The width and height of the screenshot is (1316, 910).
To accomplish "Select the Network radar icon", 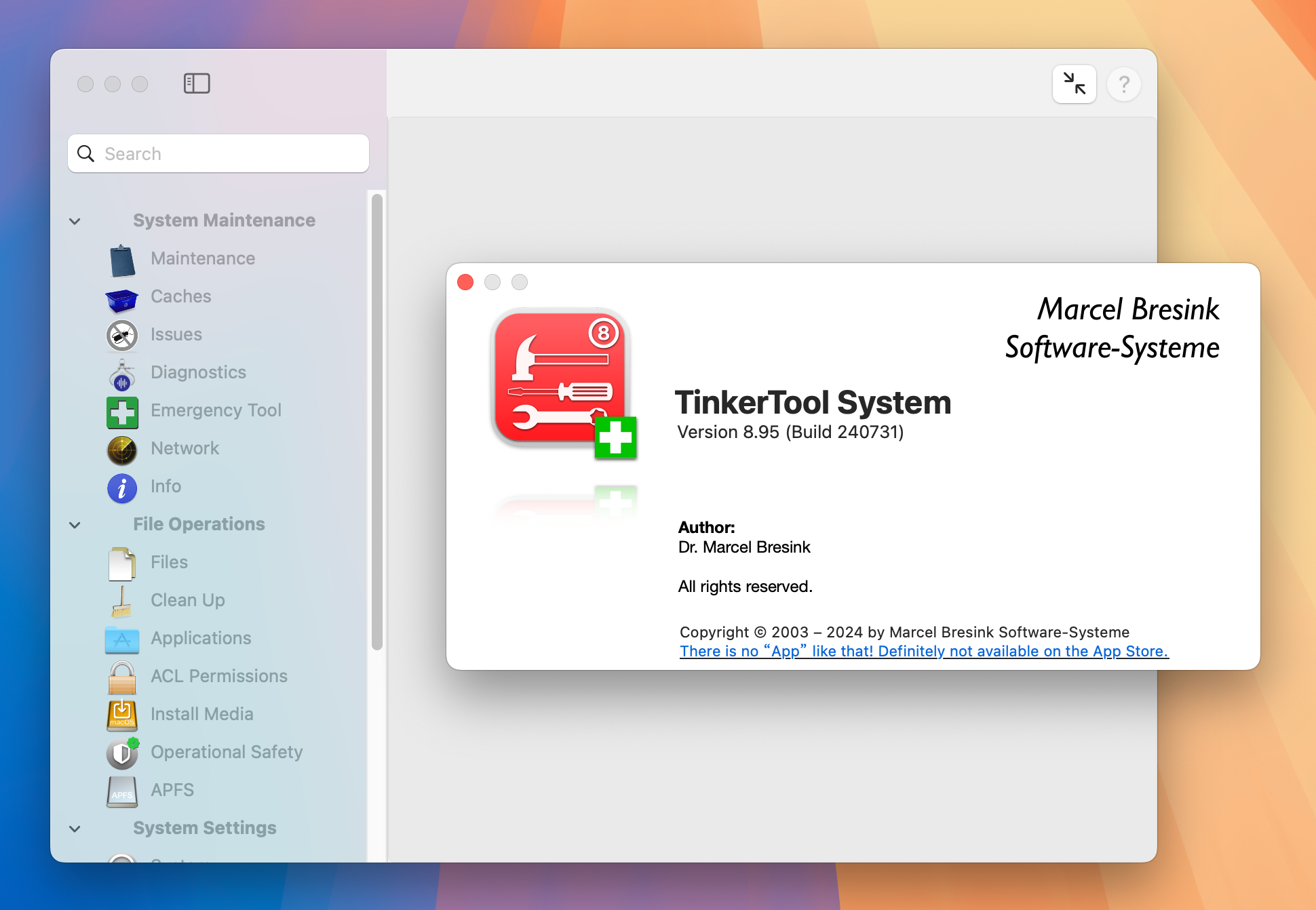I will 122,450.
